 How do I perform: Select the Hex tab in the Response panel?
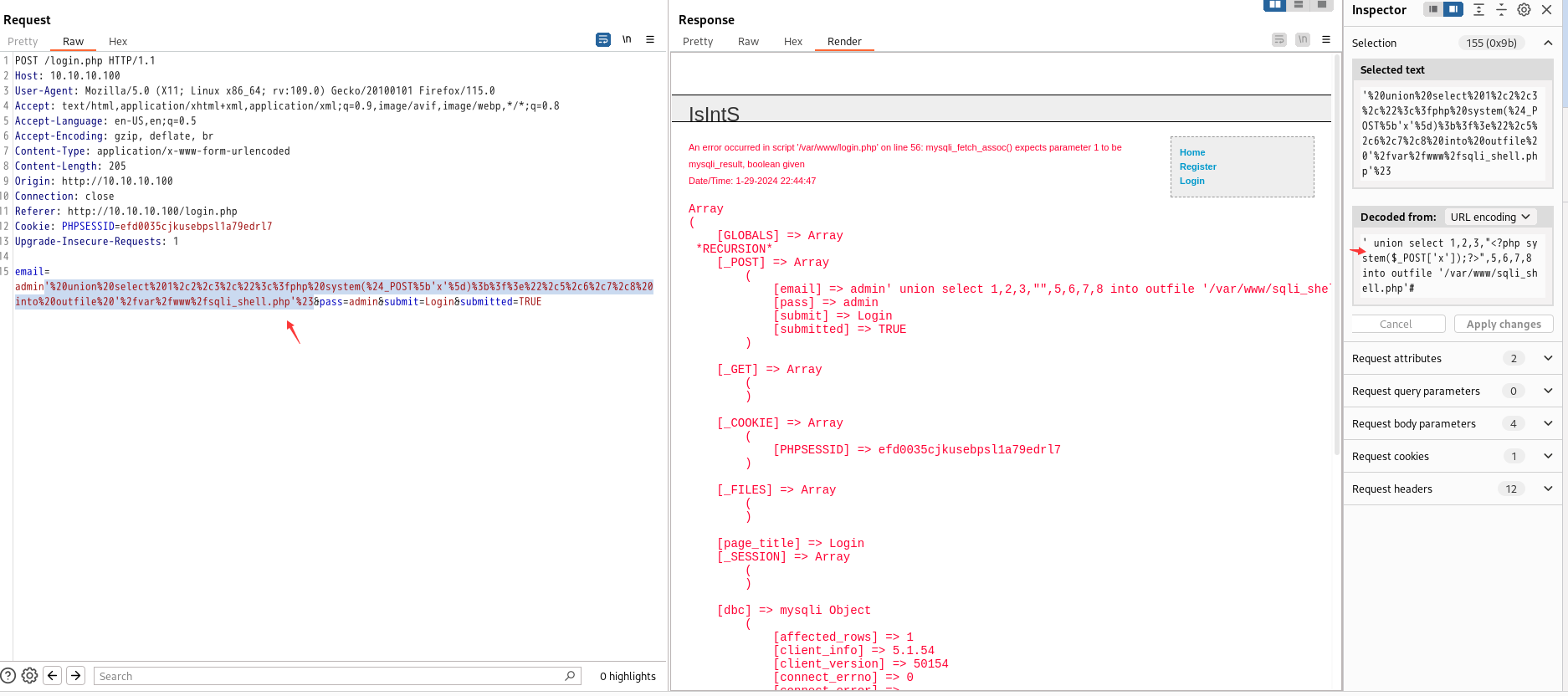coord(793,42)
